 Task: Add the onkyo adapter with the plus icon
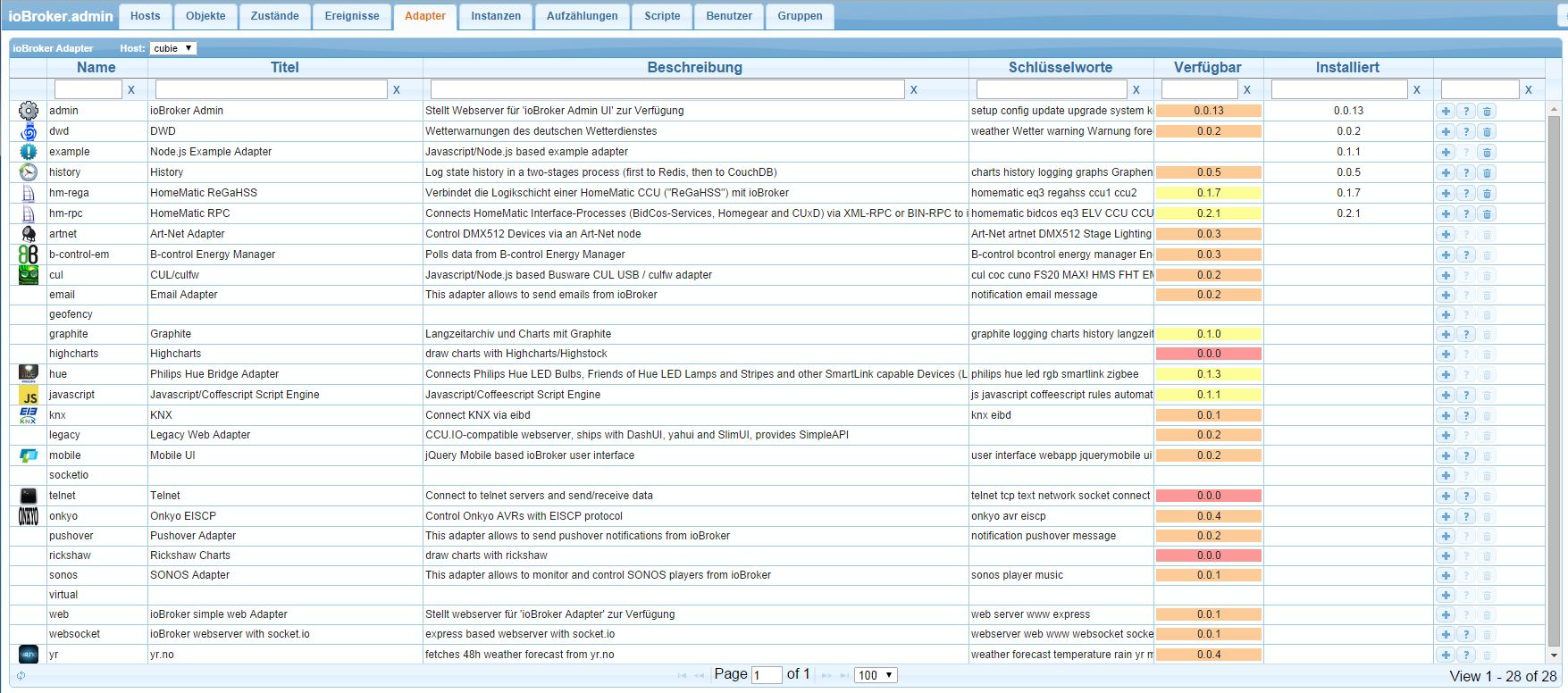[x=1446, y=516]
